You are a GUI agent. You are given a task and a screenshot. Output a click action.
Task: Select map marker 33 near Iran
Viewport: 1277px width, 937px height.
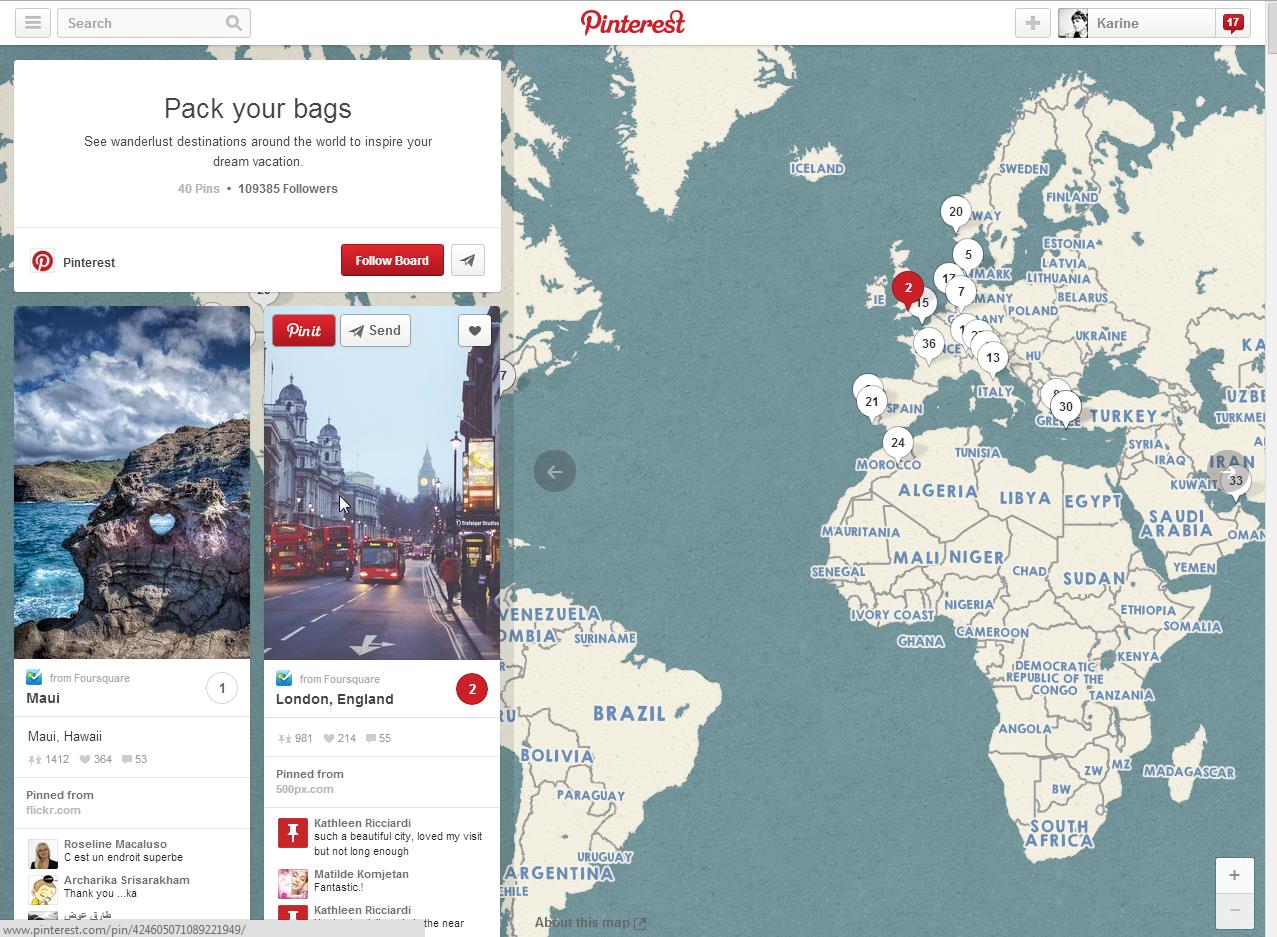(x=1236, y=481)
